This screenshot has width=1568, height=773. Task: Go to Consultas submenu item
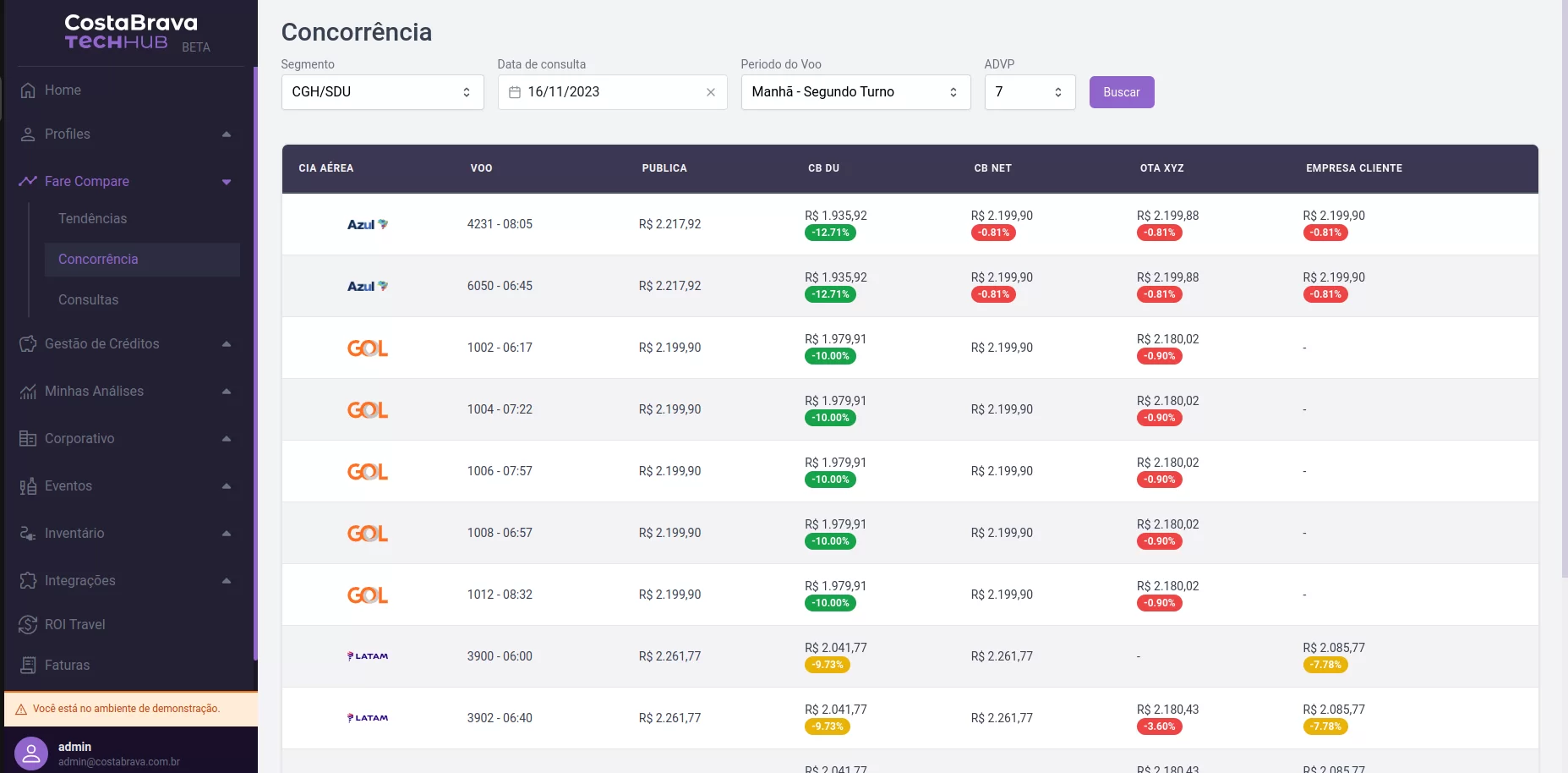coord(88,300)
